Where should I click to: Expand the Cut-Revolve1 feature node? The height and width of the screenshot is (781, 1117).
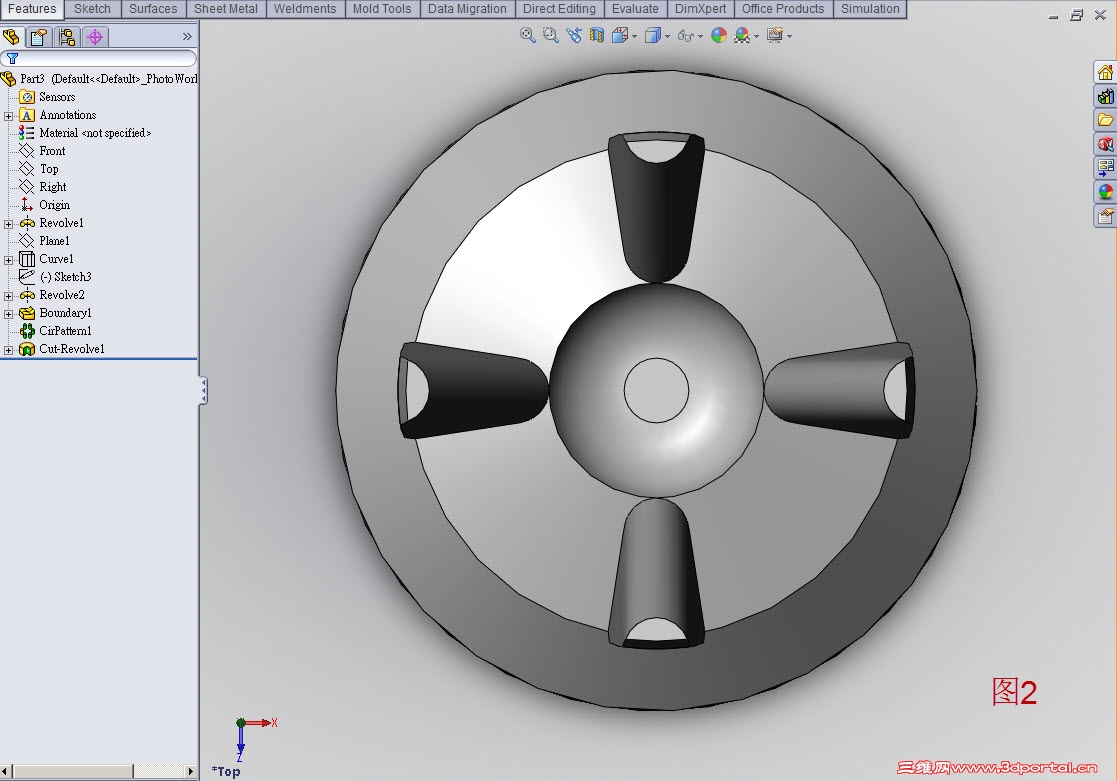[9, 350]
